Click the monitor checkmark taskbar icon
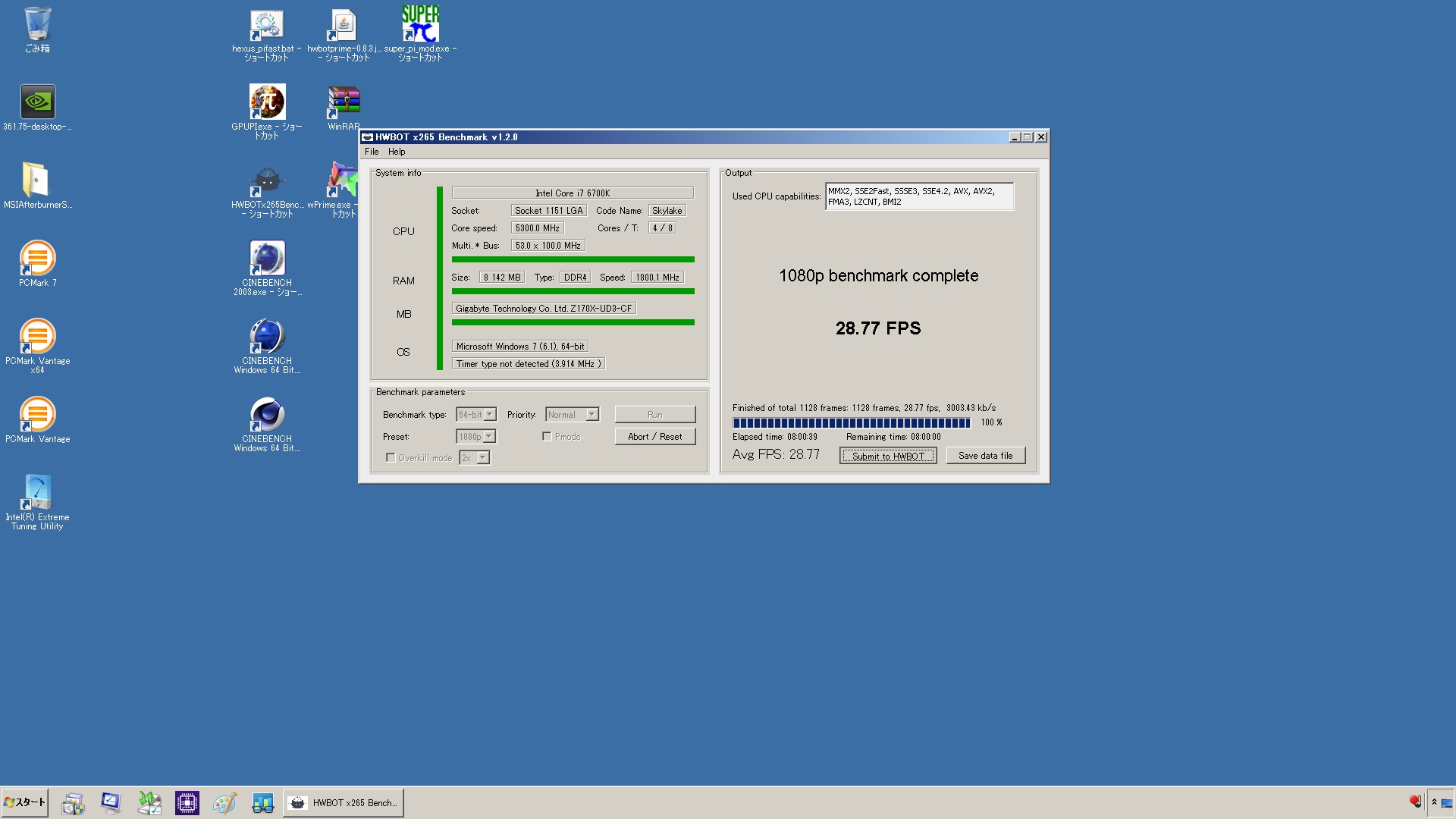Image resolution: width=1456 pixels, height=819 pixels. [111, 803]
